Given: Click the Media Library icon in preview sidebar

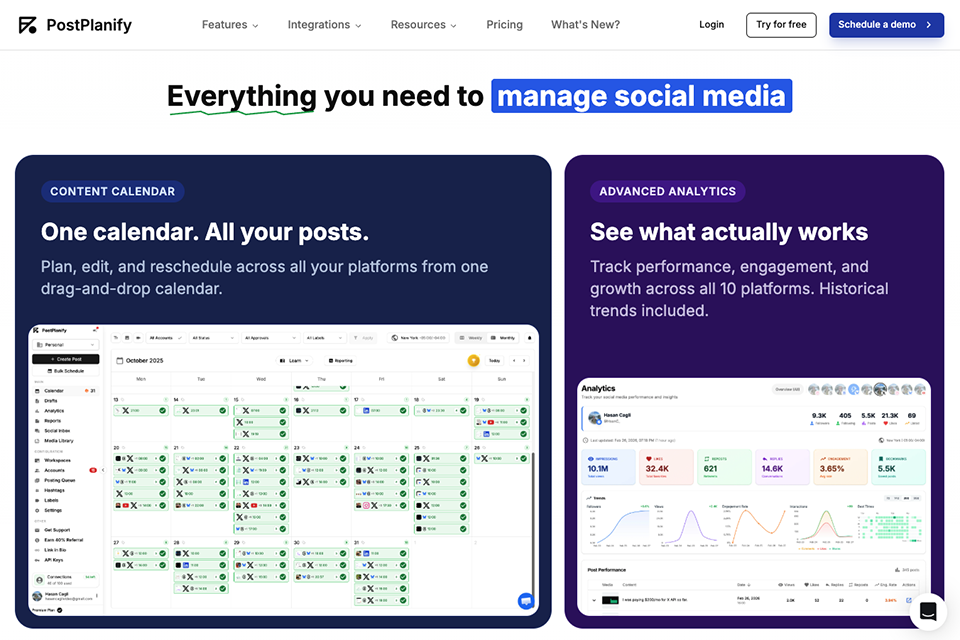Looking at the screenshot, I should [37, 441].
